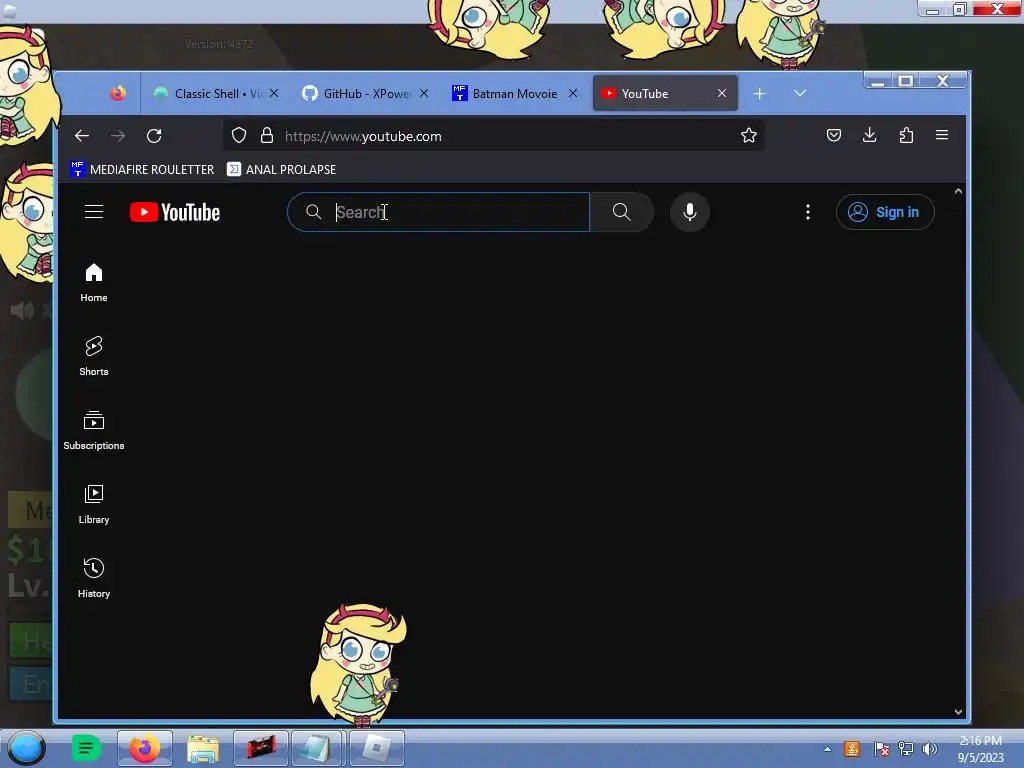
Task: Open Library from the sidebar
Action: point(94,504)
